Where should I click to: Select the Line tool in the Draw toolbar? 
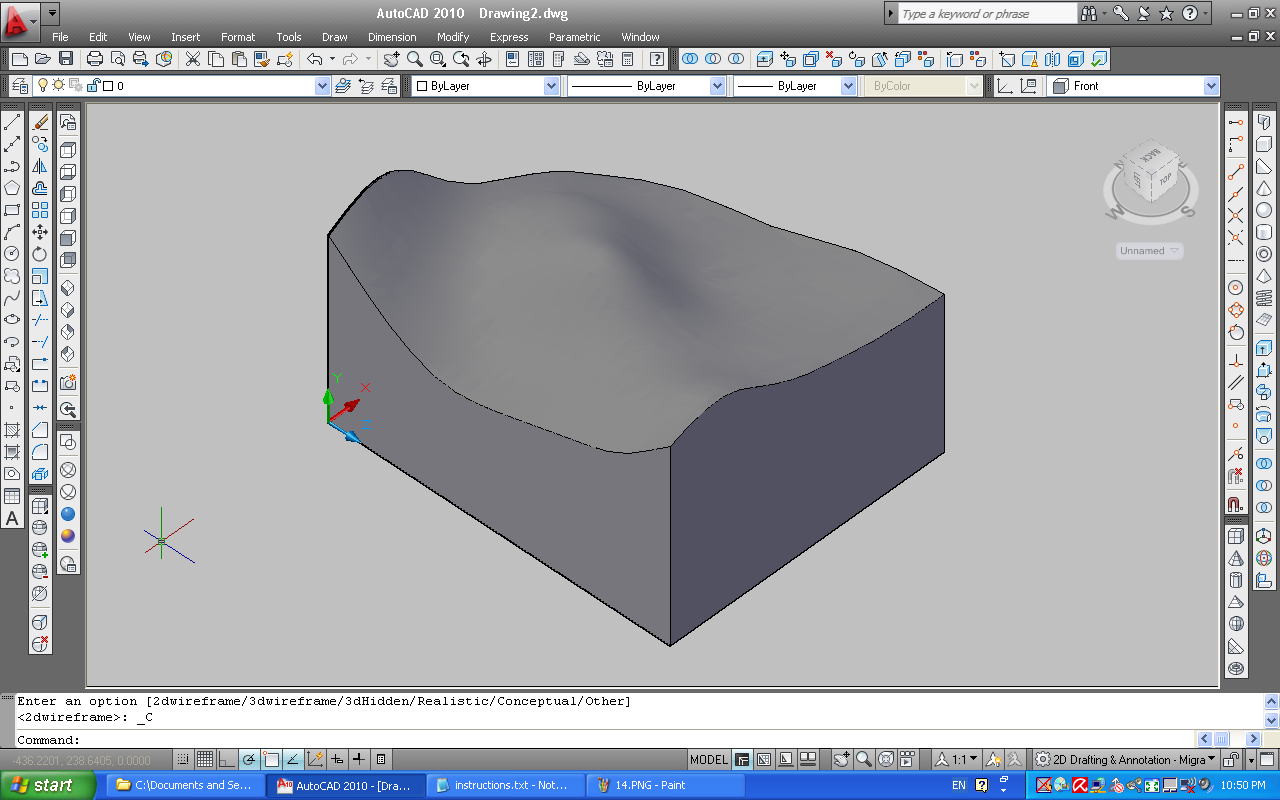point(12,122)
